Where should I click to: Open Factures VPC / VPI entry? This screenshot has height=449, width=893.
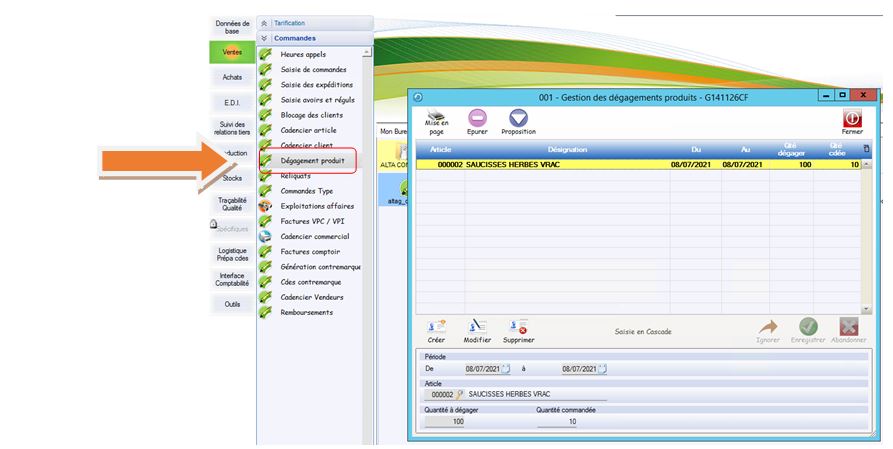[x=312, y=221]
